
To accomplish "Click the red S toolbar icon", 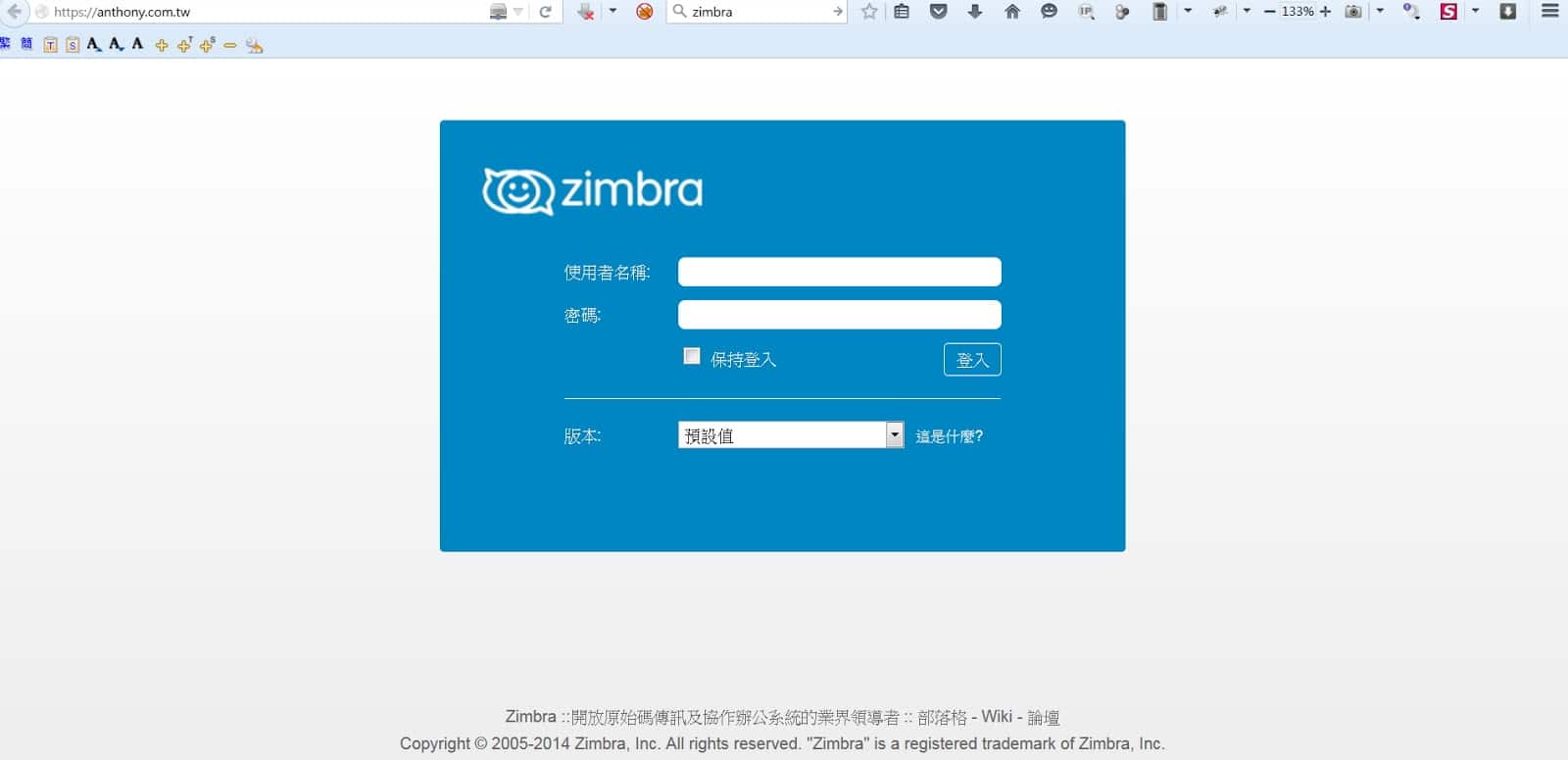I will 1448,12.
